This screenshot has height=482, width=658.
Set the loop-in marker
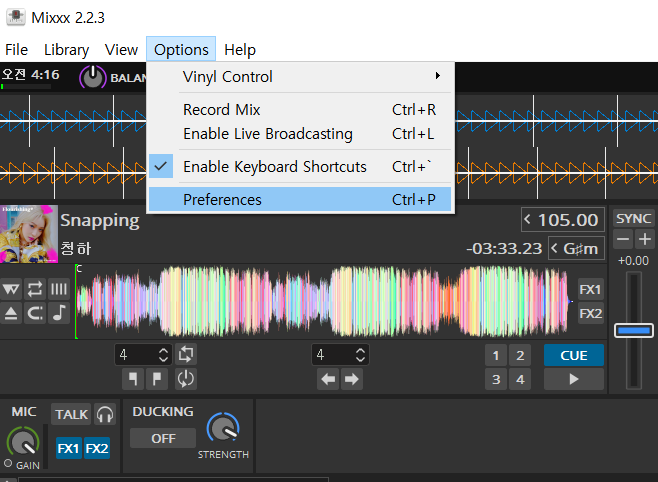[133, 379]
